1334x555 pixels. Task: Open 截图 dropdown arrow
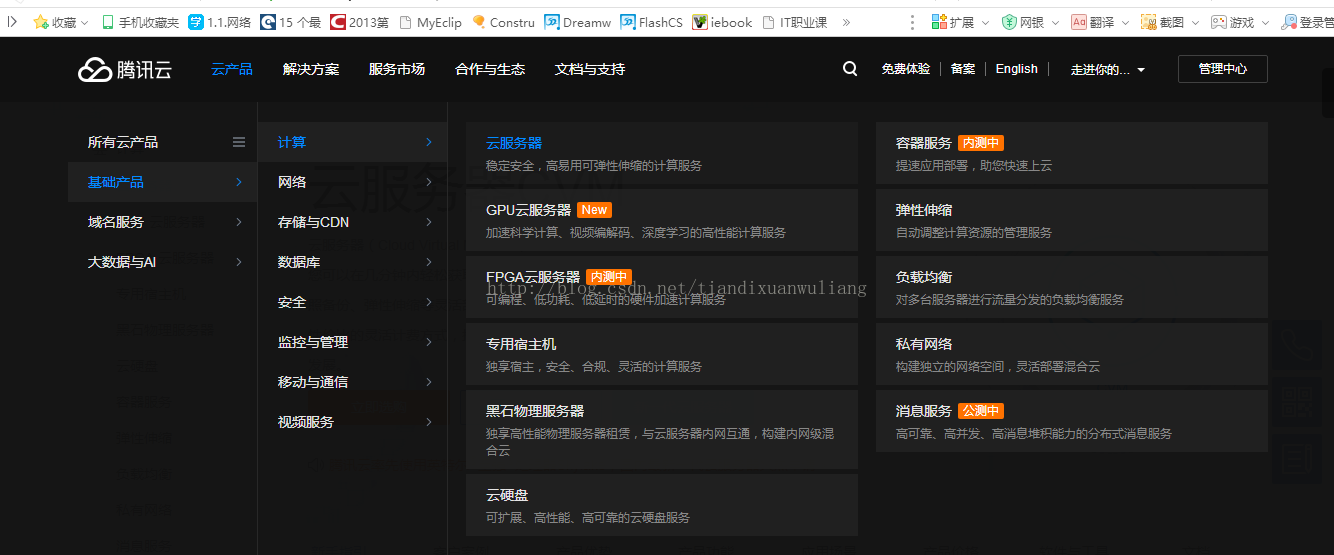tap(1194, 23)
